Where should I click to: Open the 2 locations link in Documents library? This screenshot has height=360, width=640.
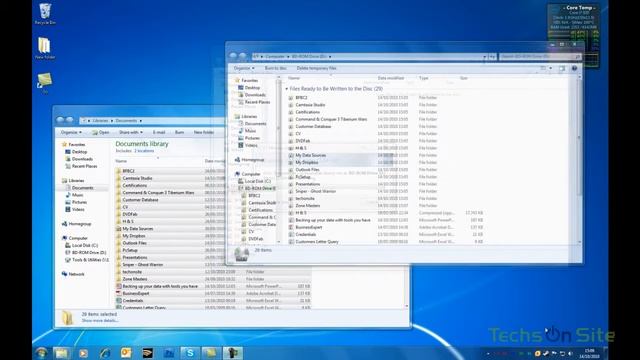[144, 151]
